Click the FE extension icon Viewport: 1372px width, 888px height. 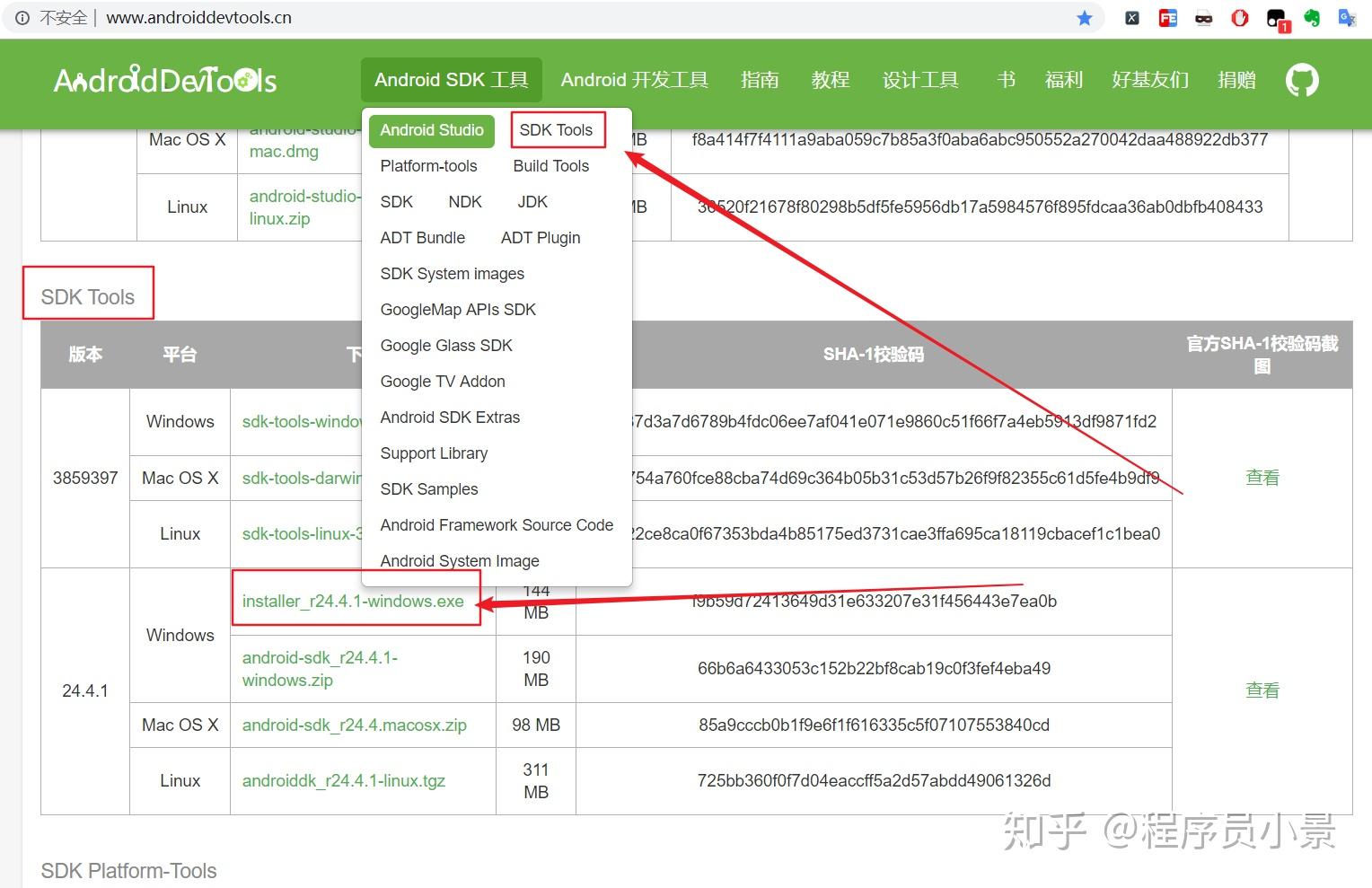click(1167, 17)
